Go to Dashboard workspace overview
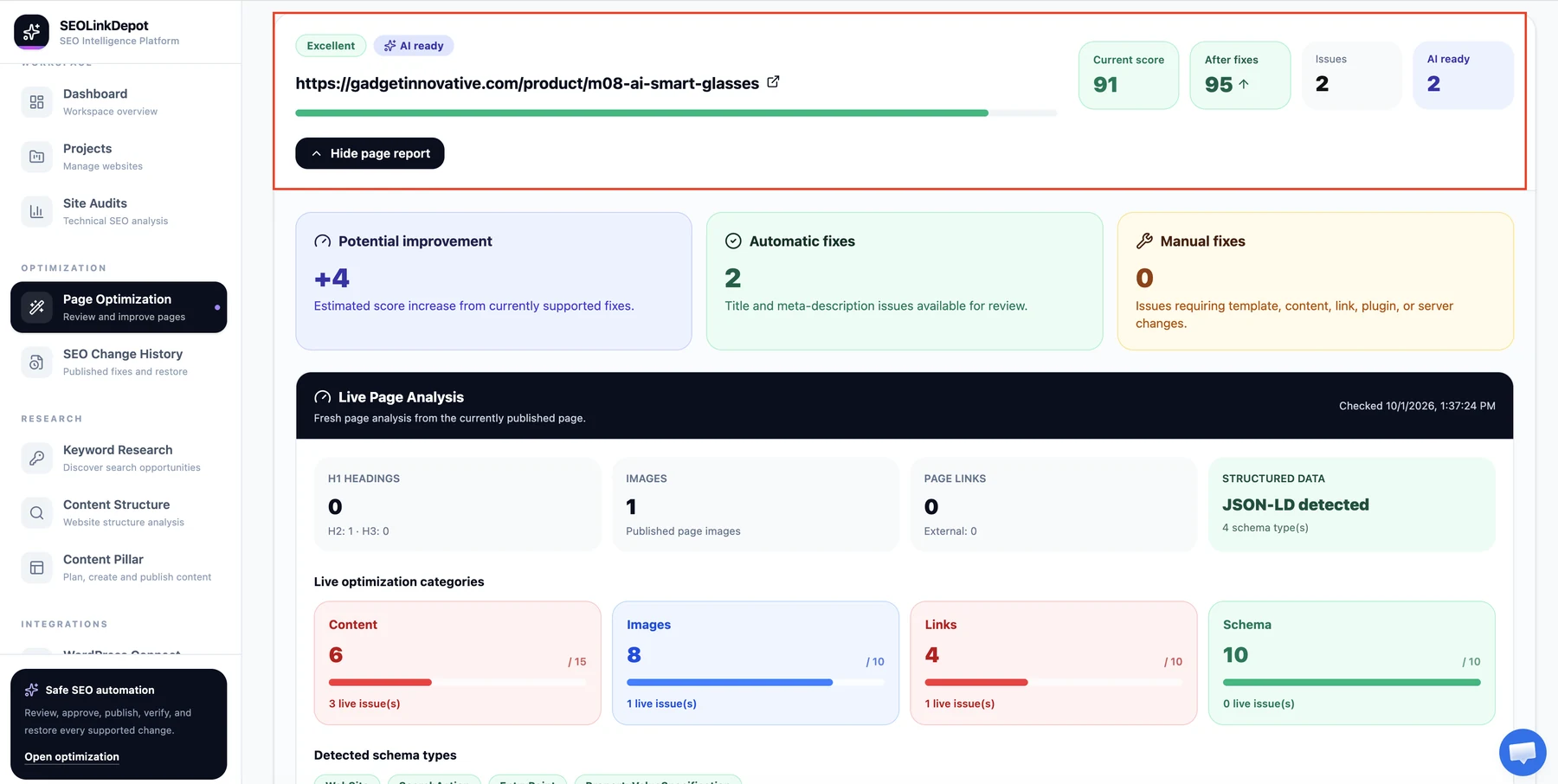The height and width of the screenshot is (784, 1558). pos(119,102)
